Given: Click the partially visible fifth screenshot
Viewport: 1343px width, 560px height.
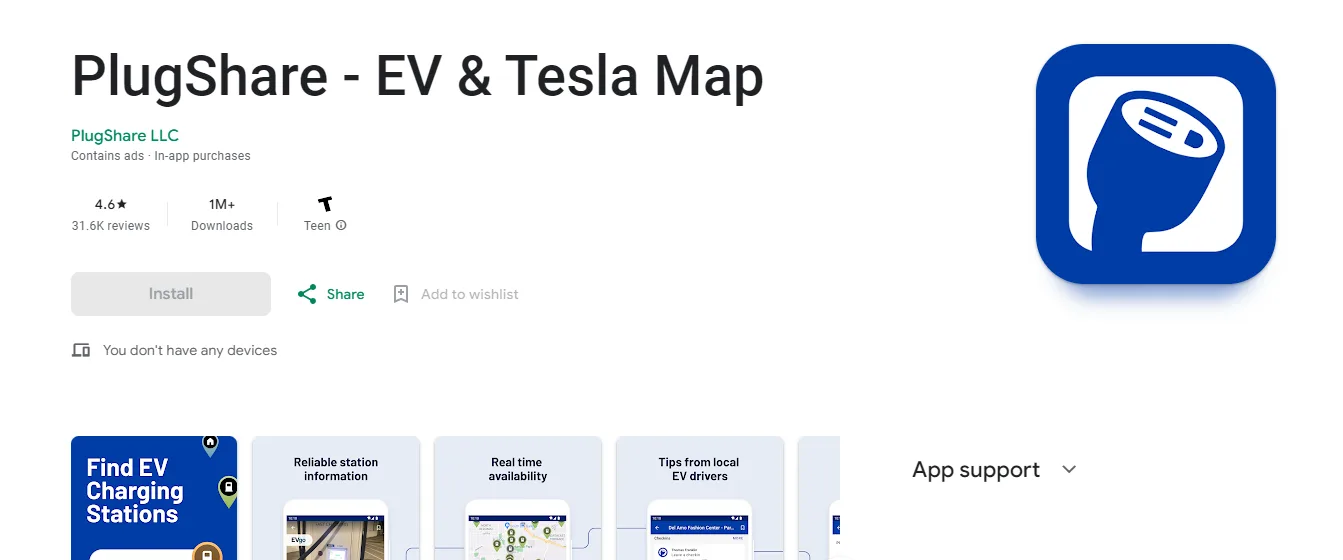Looking at the screenshot, I should pyautogui.click(x=819, y=498).
